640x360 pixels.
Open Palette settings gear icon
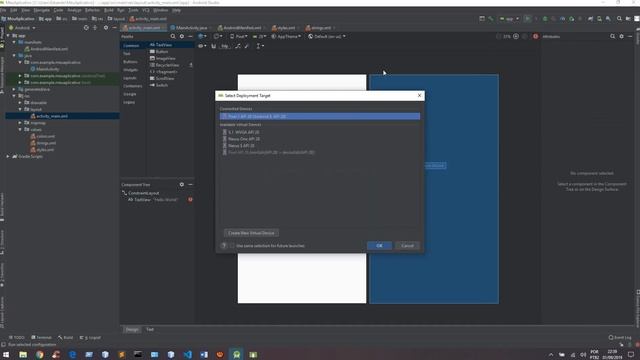(182, 36)
